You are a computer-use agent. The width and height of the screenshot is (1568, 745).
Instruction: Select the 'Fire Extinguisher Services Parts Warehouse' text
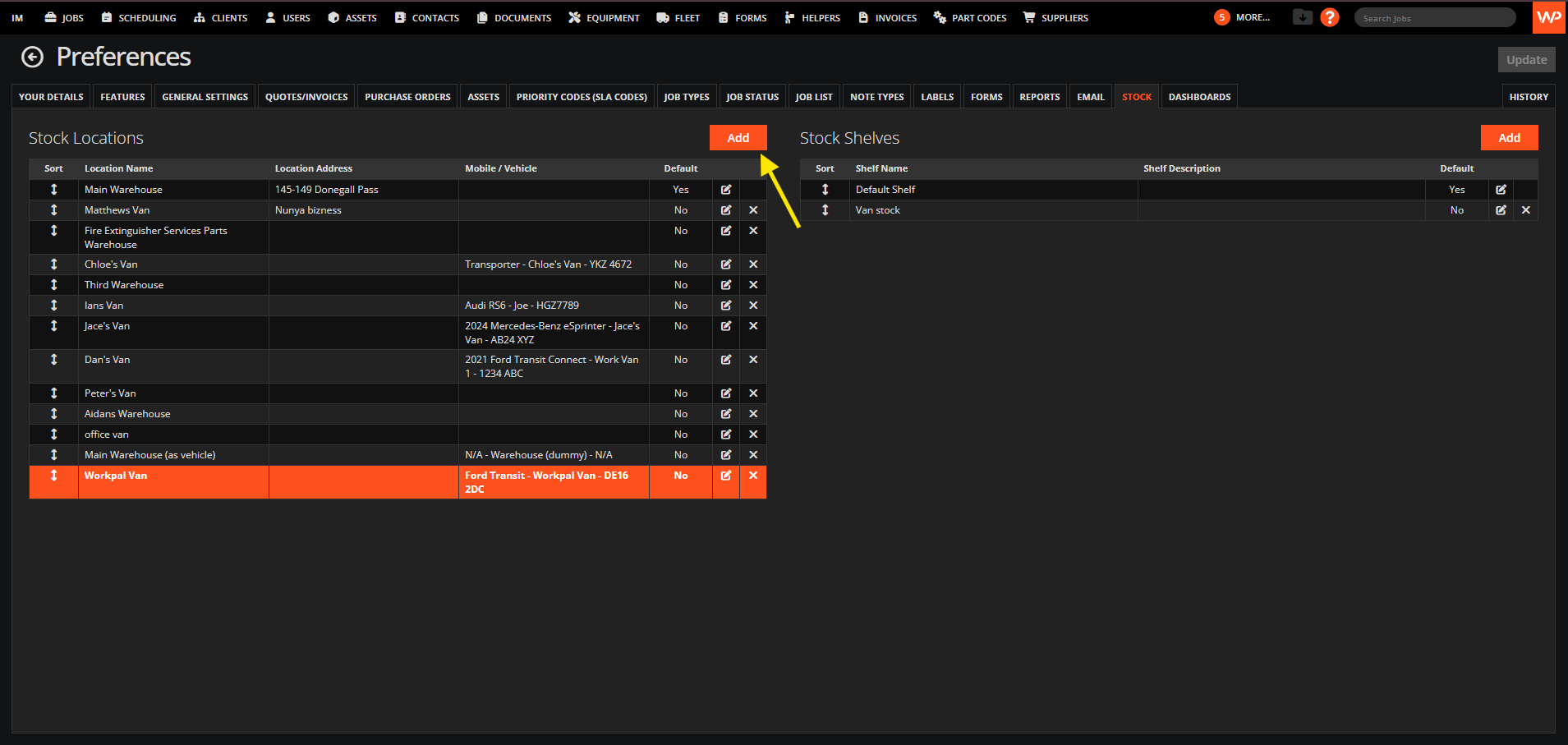156,237
